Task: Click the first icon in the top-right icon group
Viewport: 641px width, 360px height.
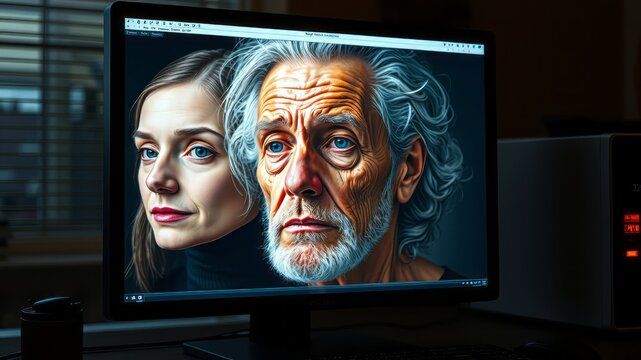Action: point(445,45)
